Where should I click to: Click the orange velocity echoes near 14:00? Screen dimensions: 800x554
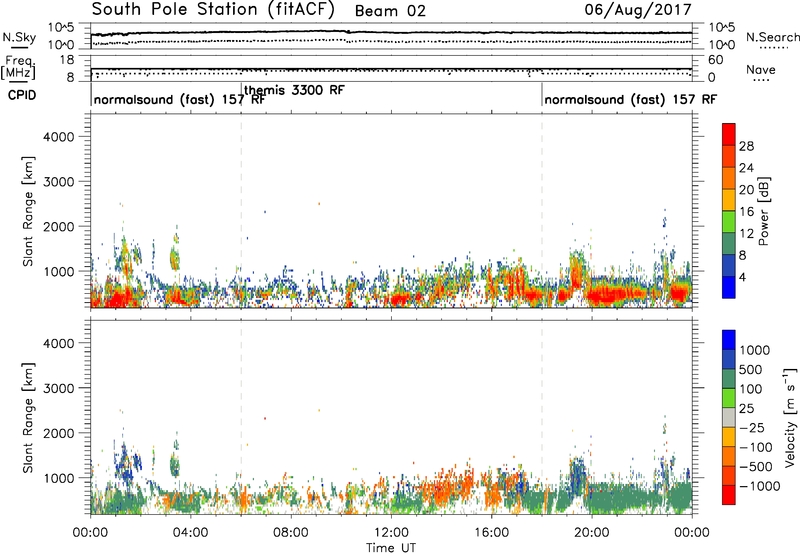(445, 485)
